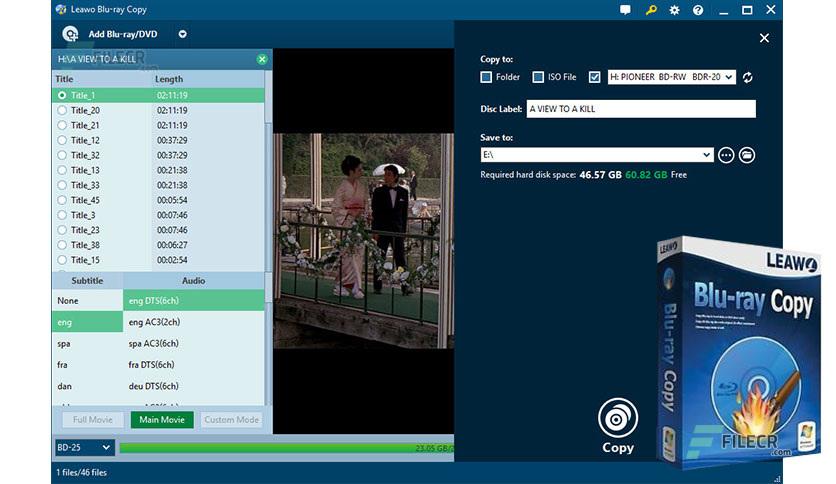Open the help question mark icon
This screenshot has height=484, width=836.
pyautogui.click(x=698, y=10)
